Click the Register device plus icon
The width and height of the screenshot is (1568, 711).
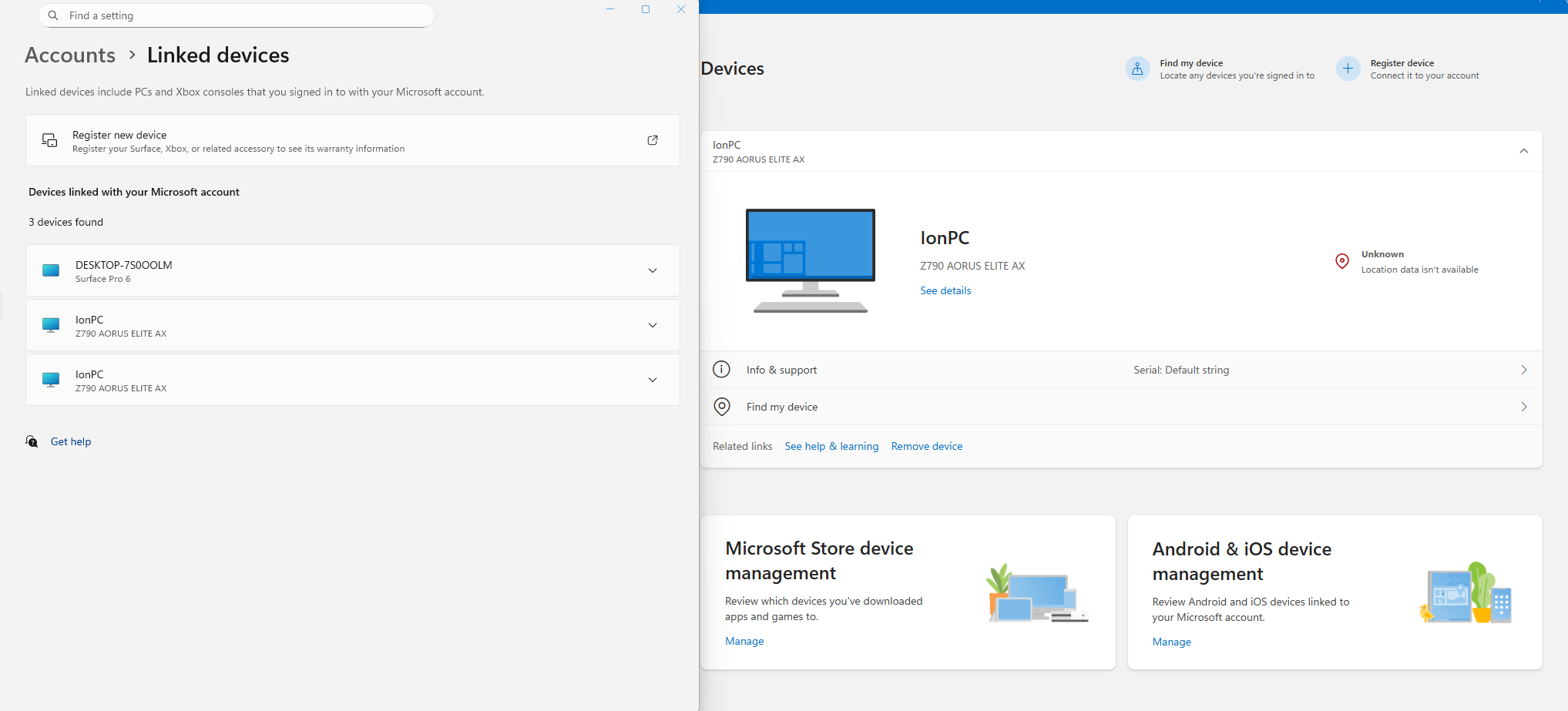[1348, 69]
